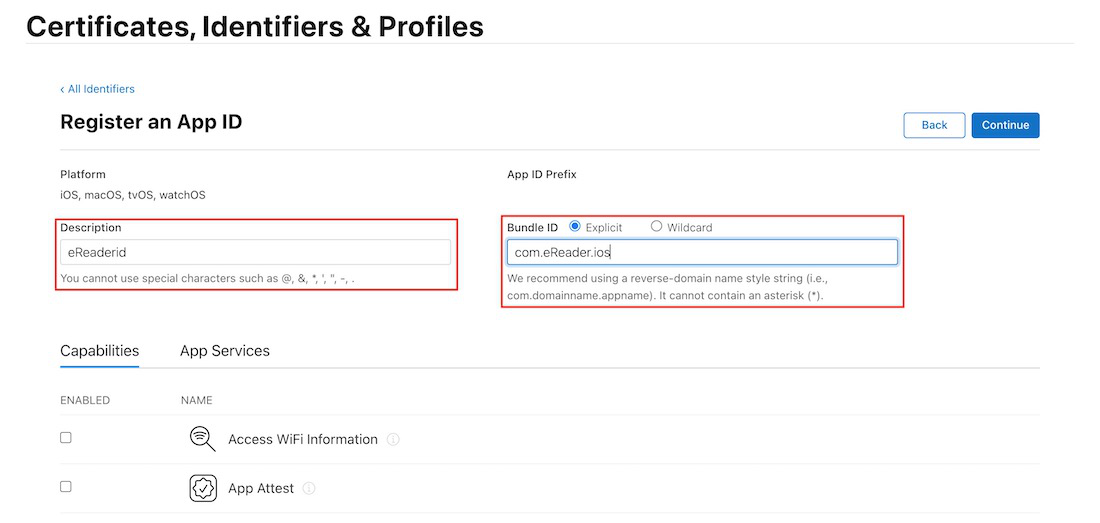Focus the Description text field

click(255, 252)
